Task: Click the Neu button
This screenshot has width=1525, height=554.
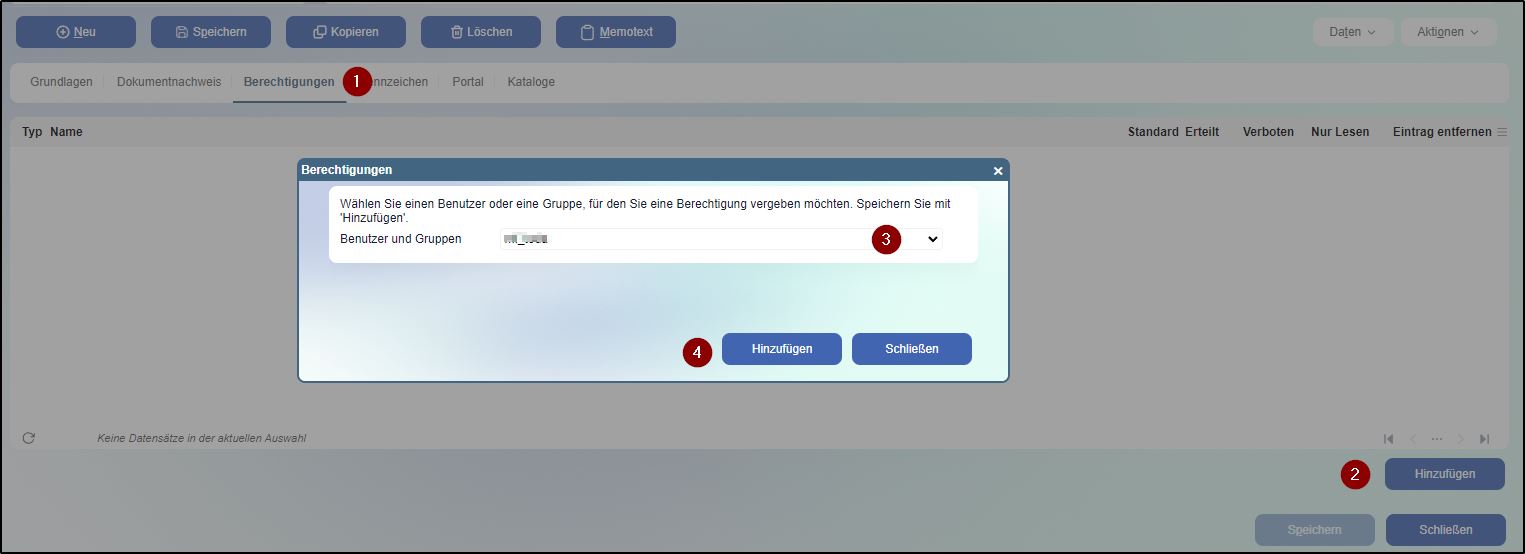Action: (76, 32)
